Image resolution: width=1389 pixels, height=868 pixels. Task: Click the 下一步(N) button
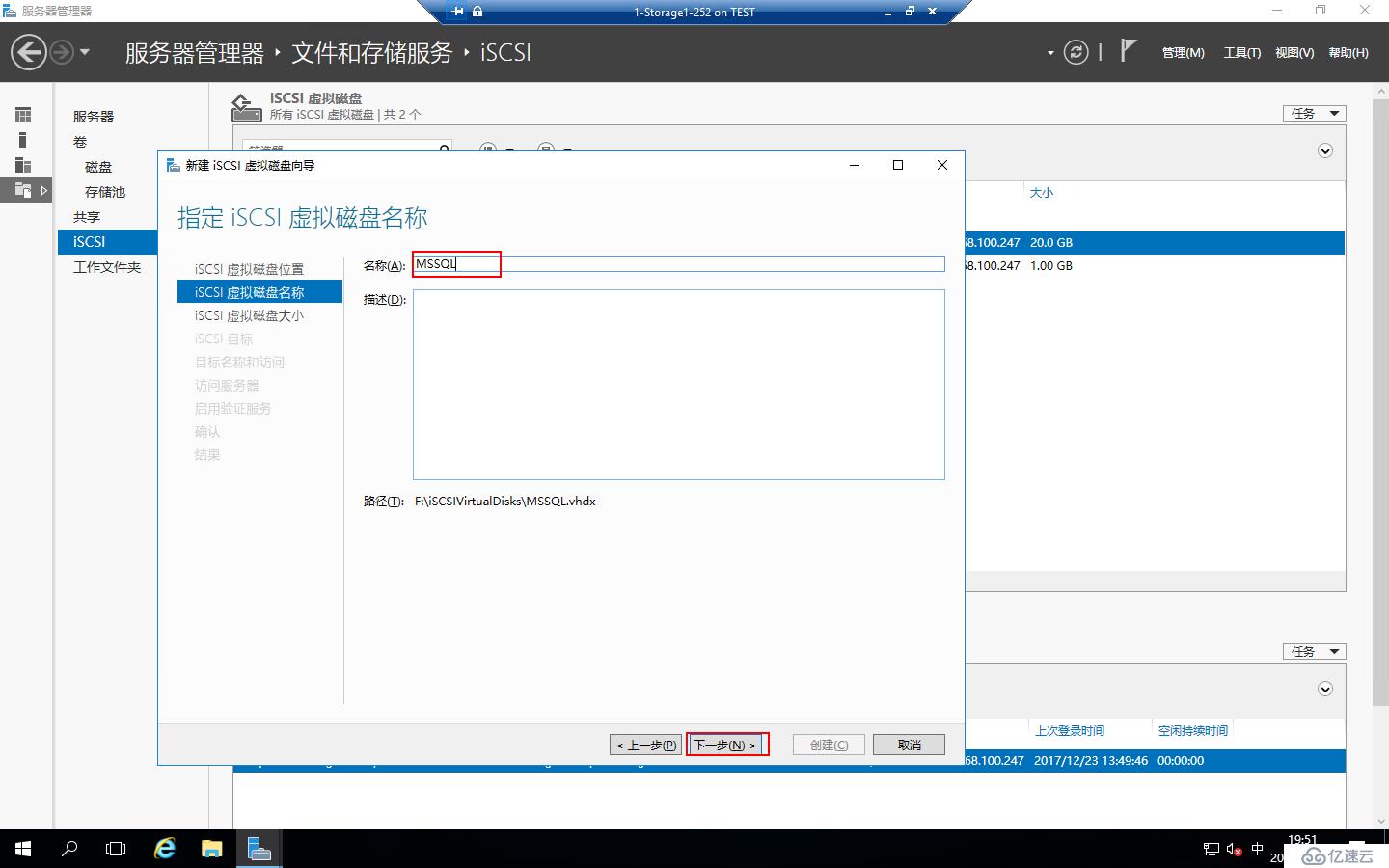726,745
